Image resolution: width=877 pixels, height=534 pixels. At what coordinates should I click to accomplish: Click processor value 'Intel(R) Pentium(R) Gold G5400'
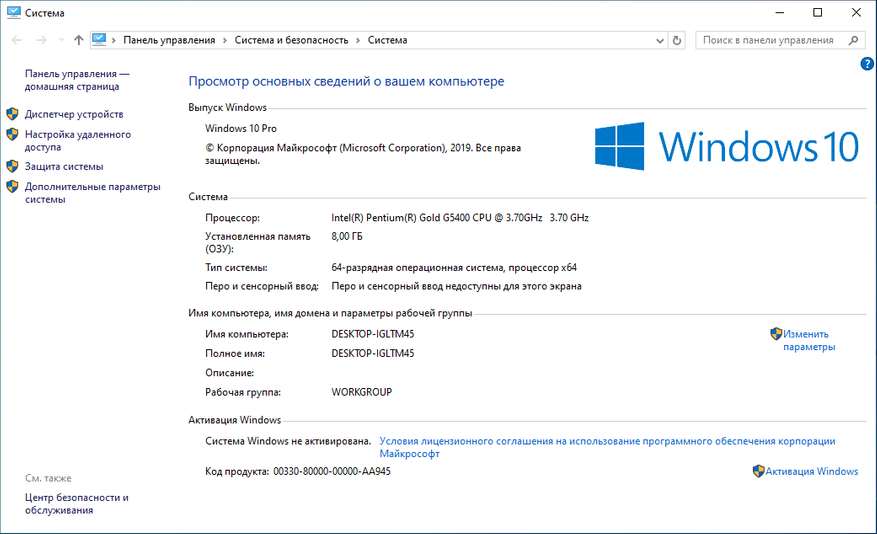pyautogui.click(x=460, y=218)
